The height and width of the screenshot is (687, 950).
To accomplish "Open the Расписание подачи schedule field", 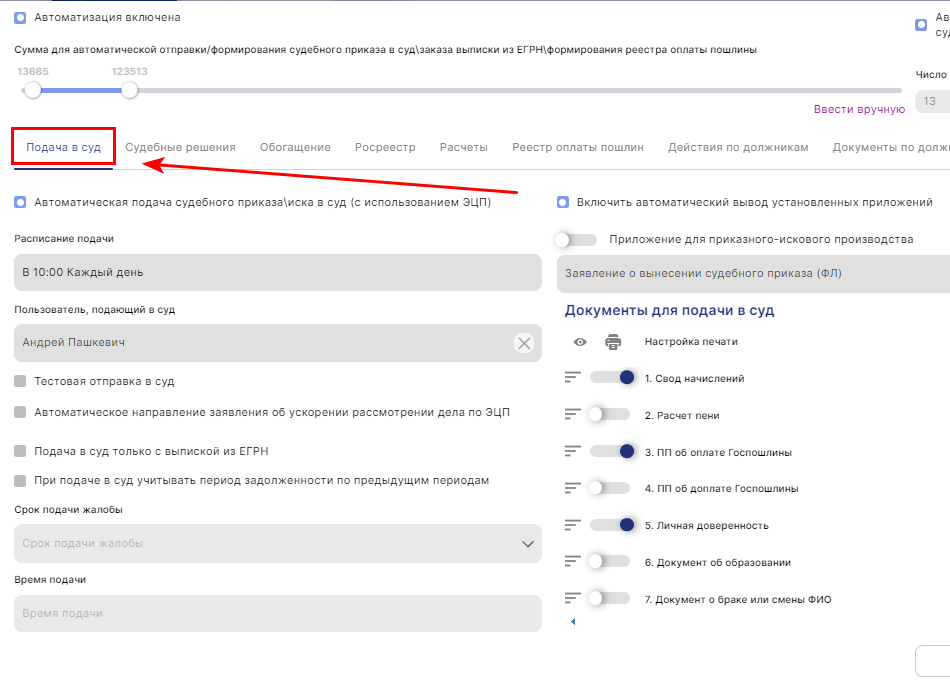I will 278,272.
